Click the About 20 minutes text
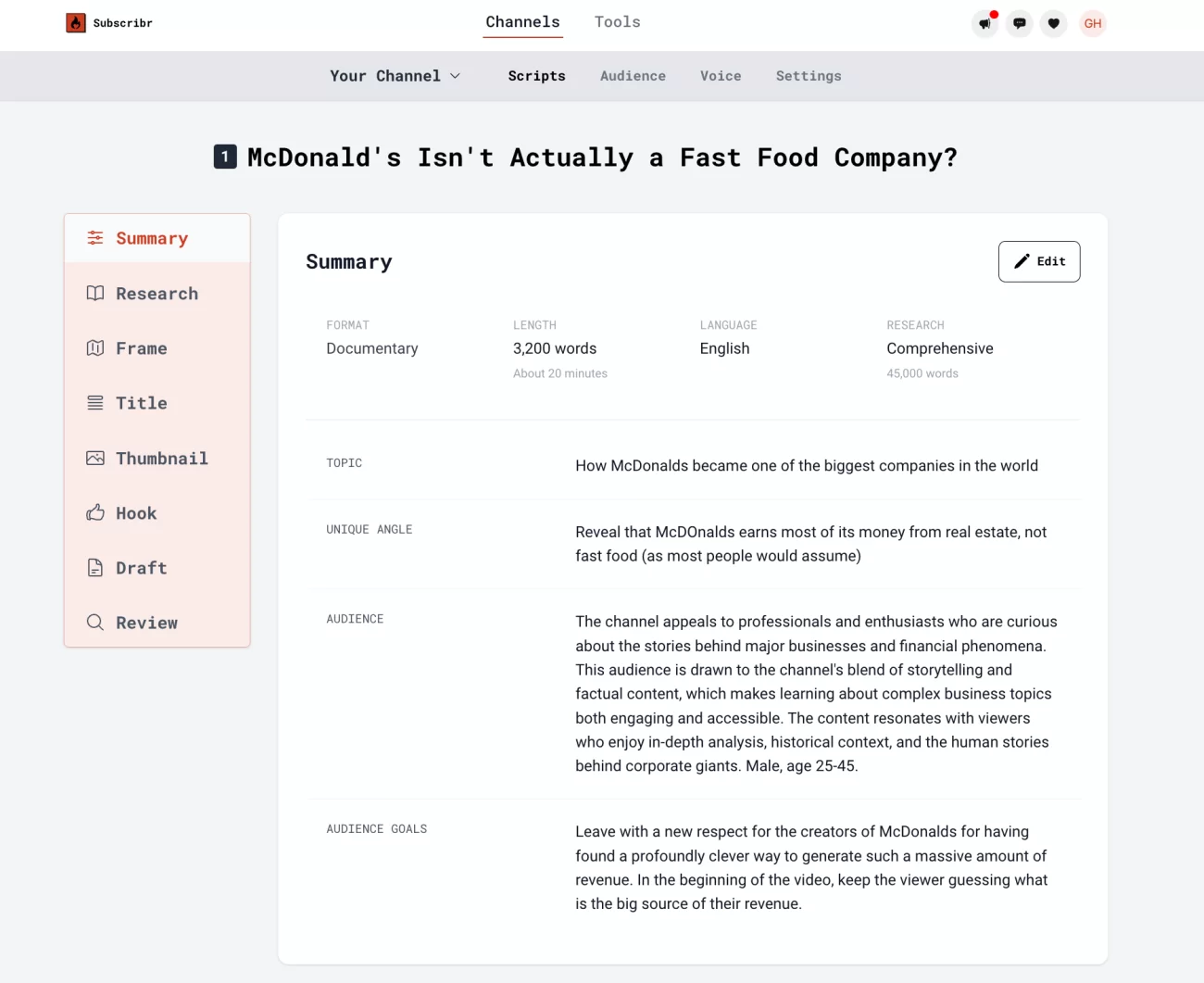 point(560,373)
